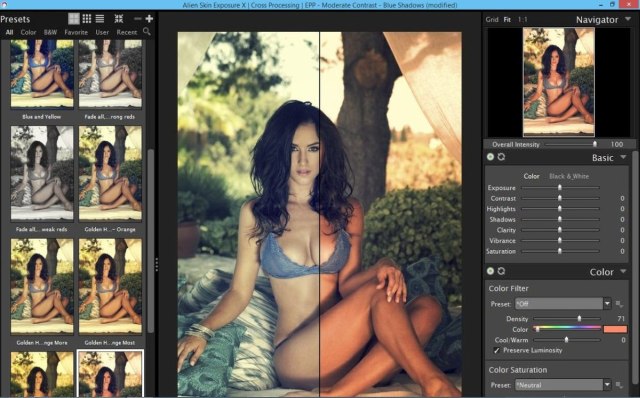
Task: Open the preset search magnifier
Action: coord(147,31)
